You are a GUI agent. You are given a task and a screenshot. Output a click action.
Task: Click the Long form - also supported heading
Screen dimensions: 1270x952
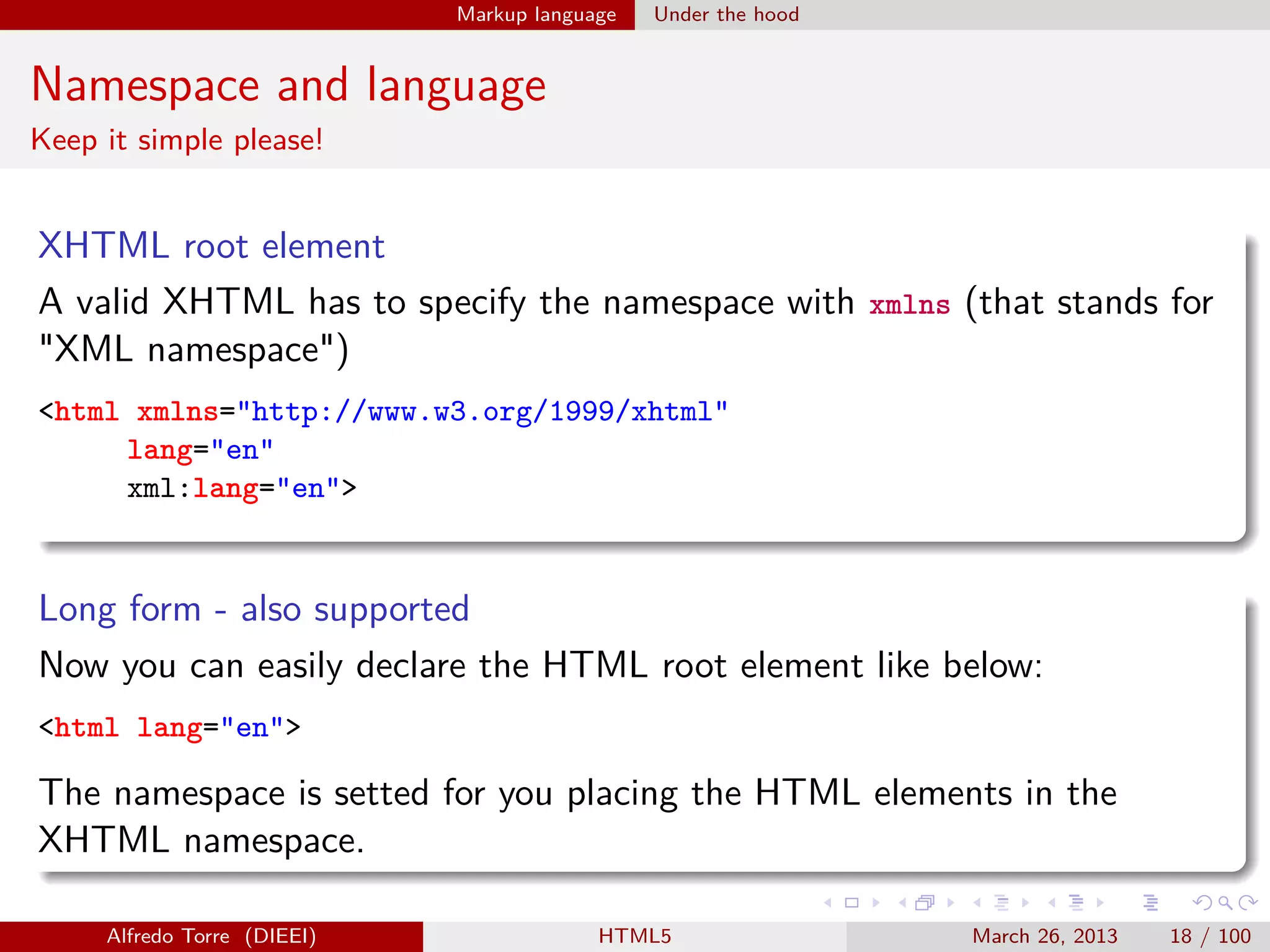[254, 609]
